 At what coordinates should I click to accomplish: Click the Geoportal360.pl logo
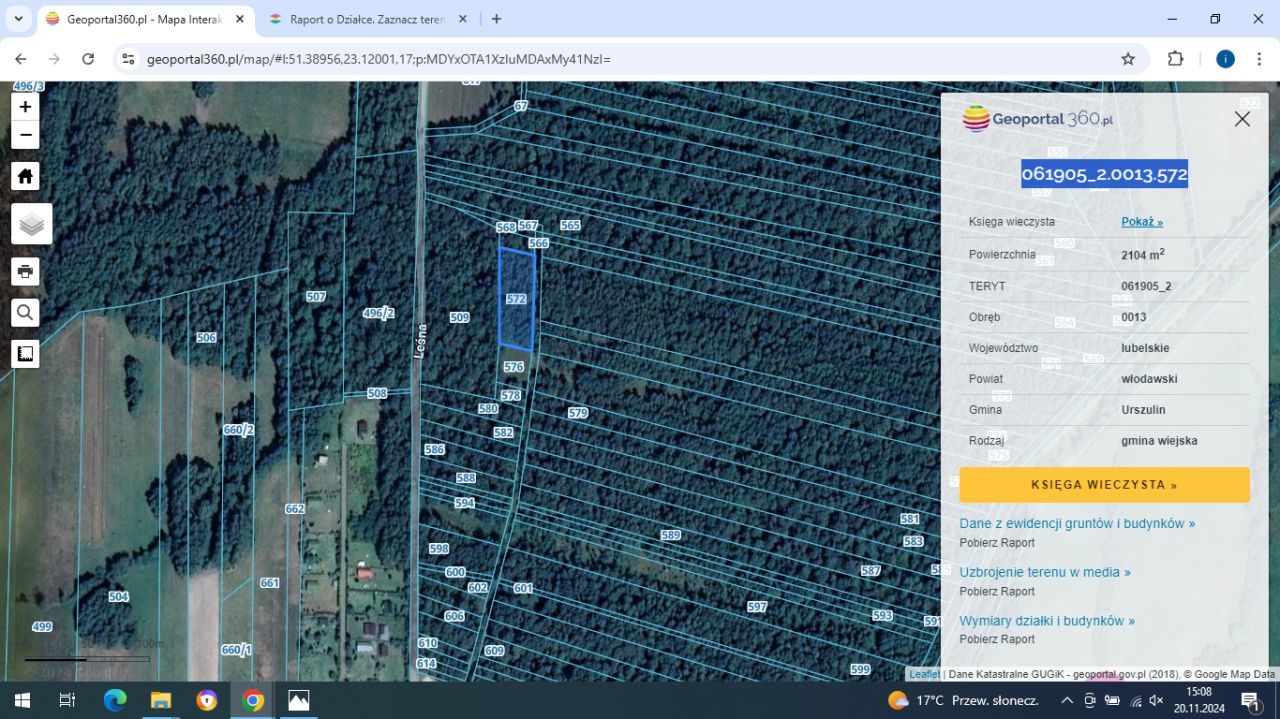[1037, 119]
